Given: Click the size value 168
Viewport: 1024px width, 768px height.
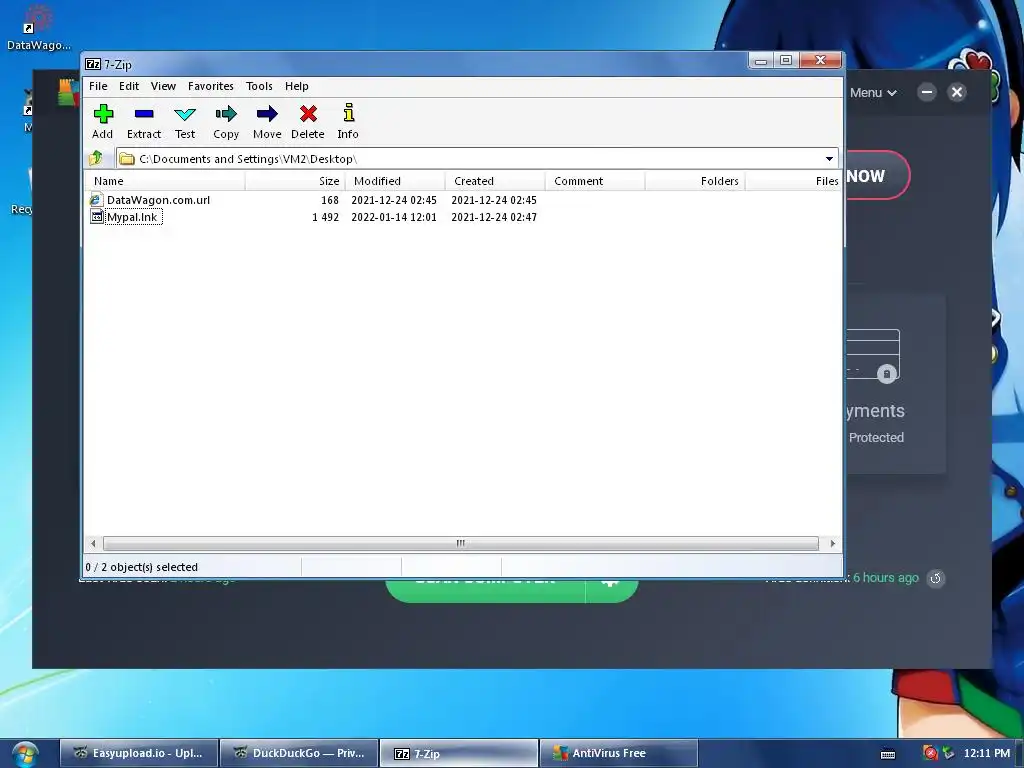Looking at the screenshot, I should point(330,200).
